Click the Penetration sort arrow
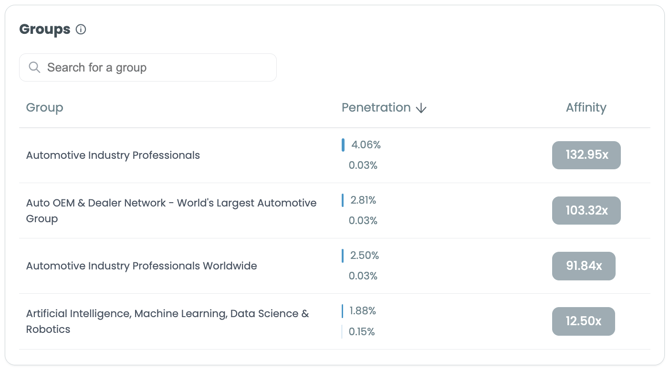 point(421,108)
